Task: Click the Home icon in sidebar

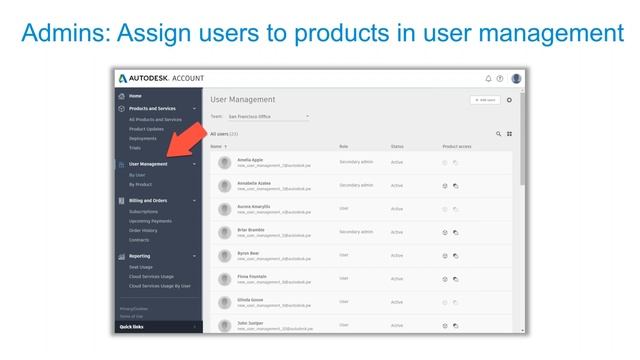Action: (122, 96)
